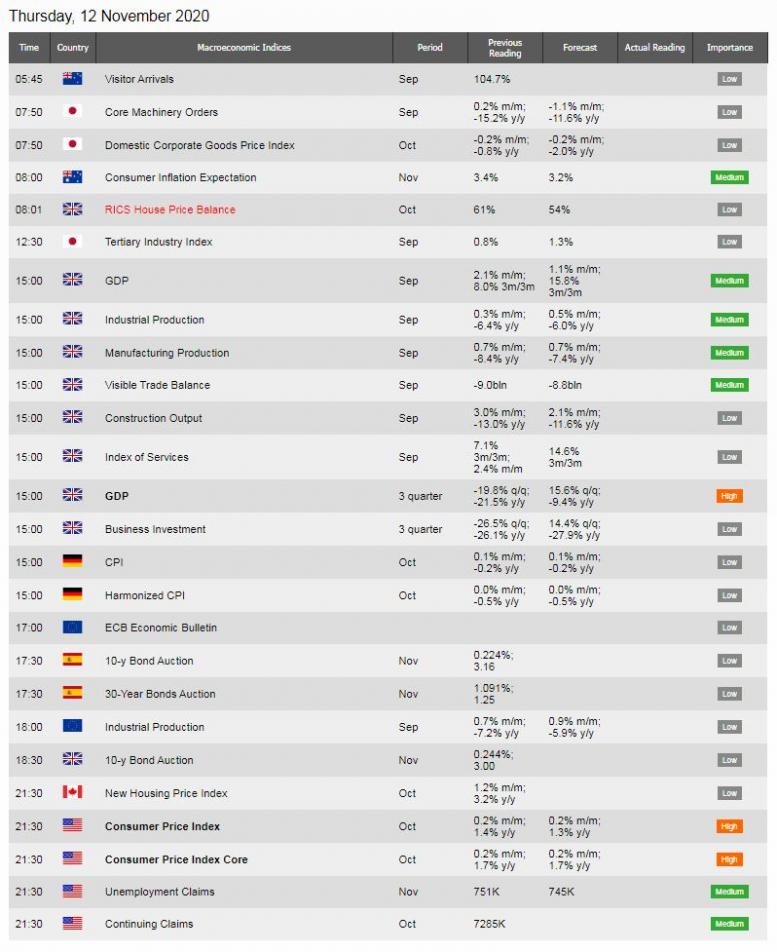Click the High importance badge for 3 quarter GDP
The width and height of the screenshot is (777, 952).
[x=729, y=496]
